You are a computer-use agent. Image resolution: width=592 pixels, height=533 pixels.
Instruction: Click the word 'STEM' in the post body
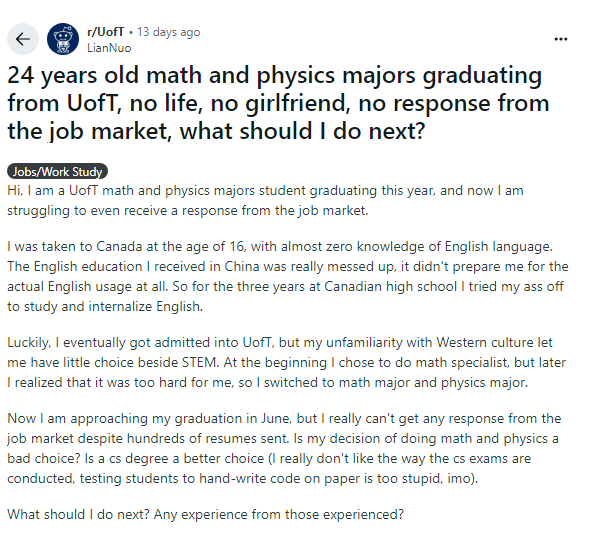[200, 362]
